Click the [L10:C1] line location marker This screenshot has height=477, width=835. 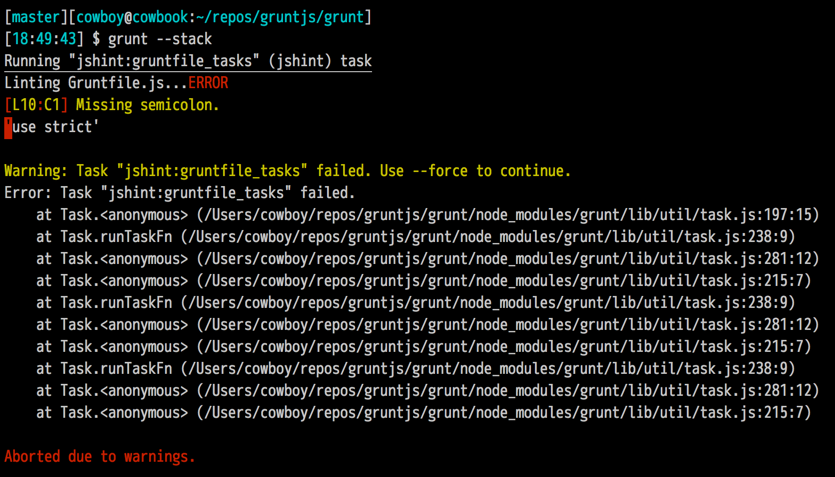point(36,105)
